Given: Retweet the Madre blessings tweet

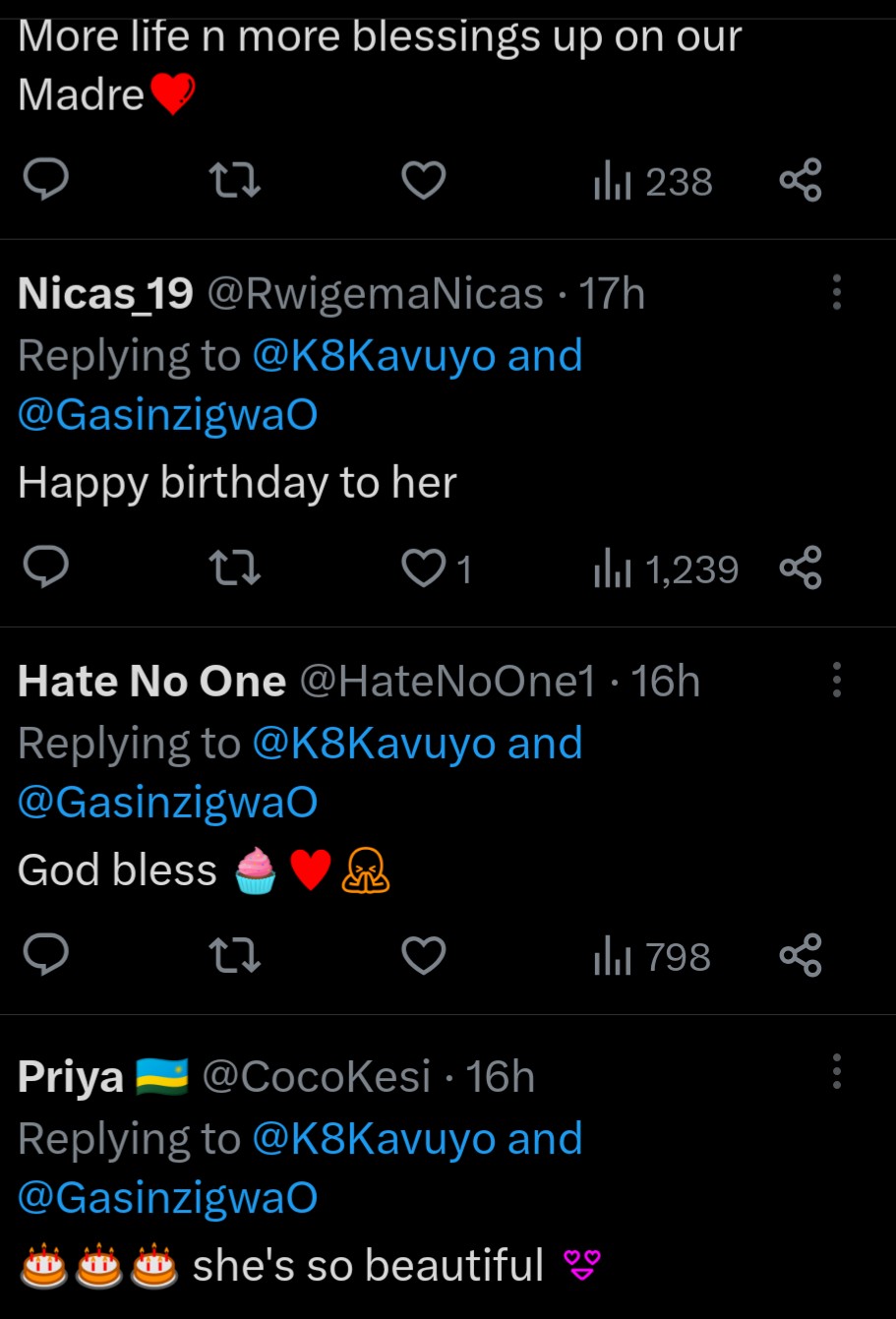Looking at the screenshot, I should pos(236,181).
